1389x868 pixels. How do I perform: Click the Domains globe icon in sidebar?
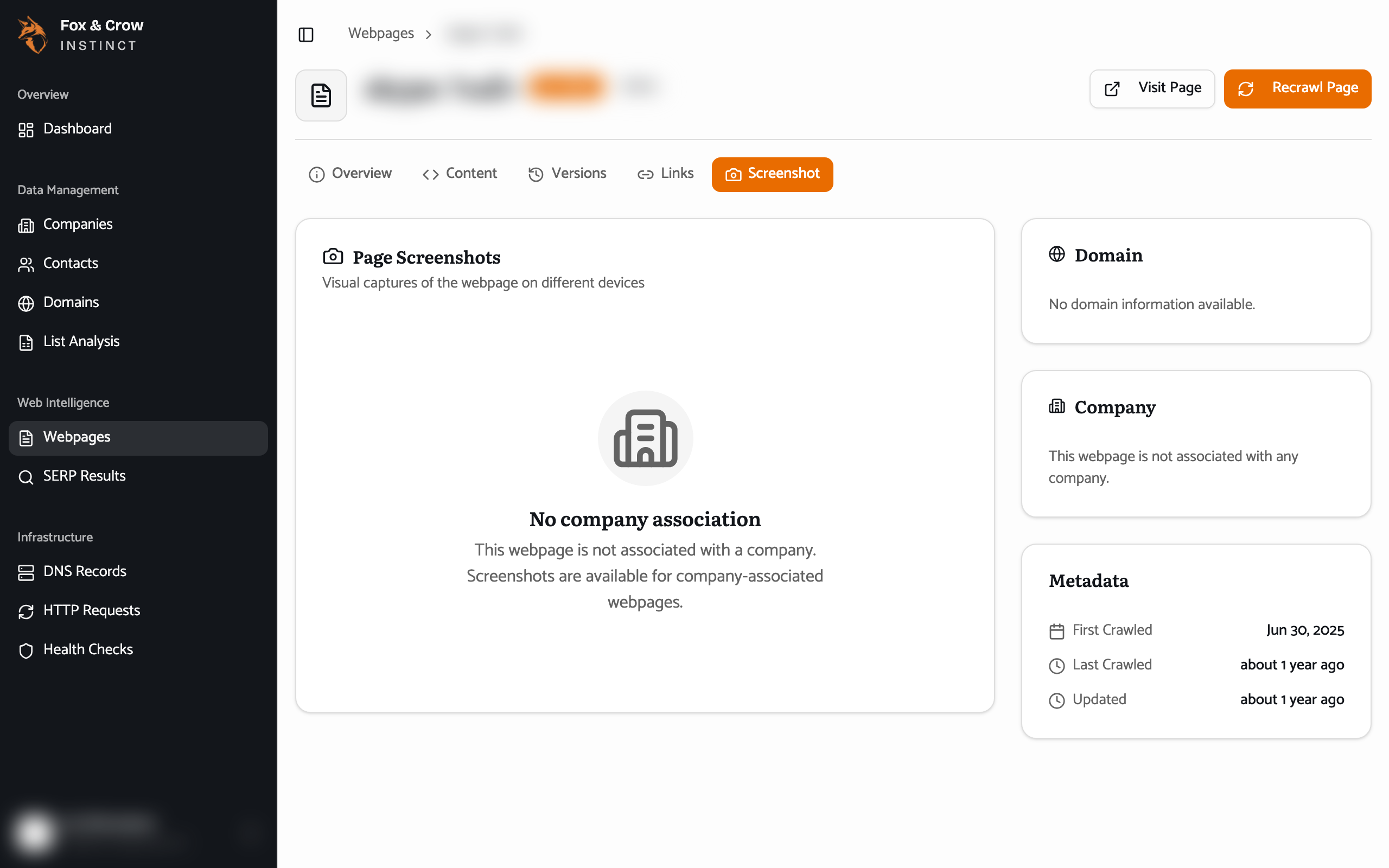pos(26,303)
